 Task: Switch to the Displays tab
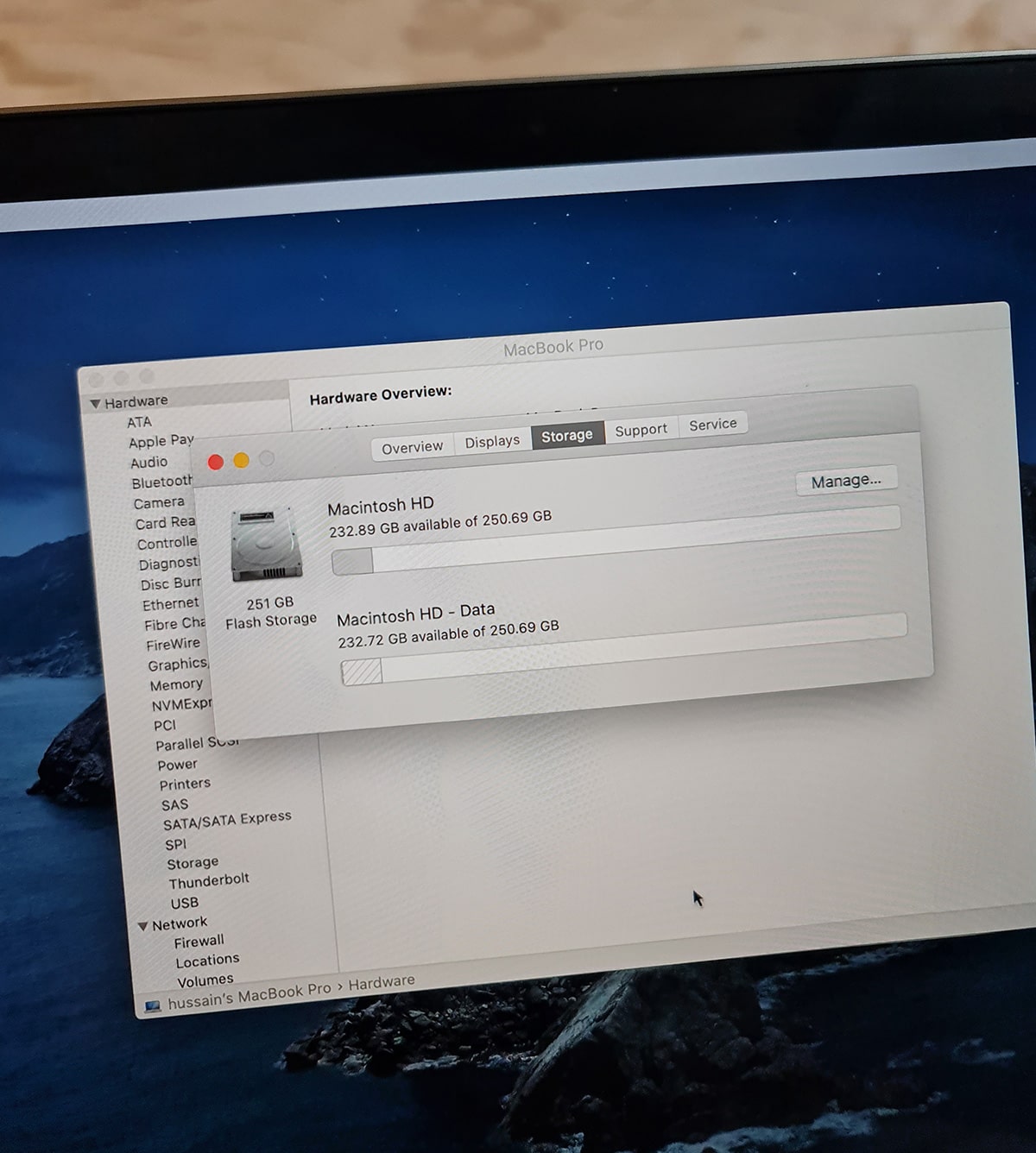492,441
